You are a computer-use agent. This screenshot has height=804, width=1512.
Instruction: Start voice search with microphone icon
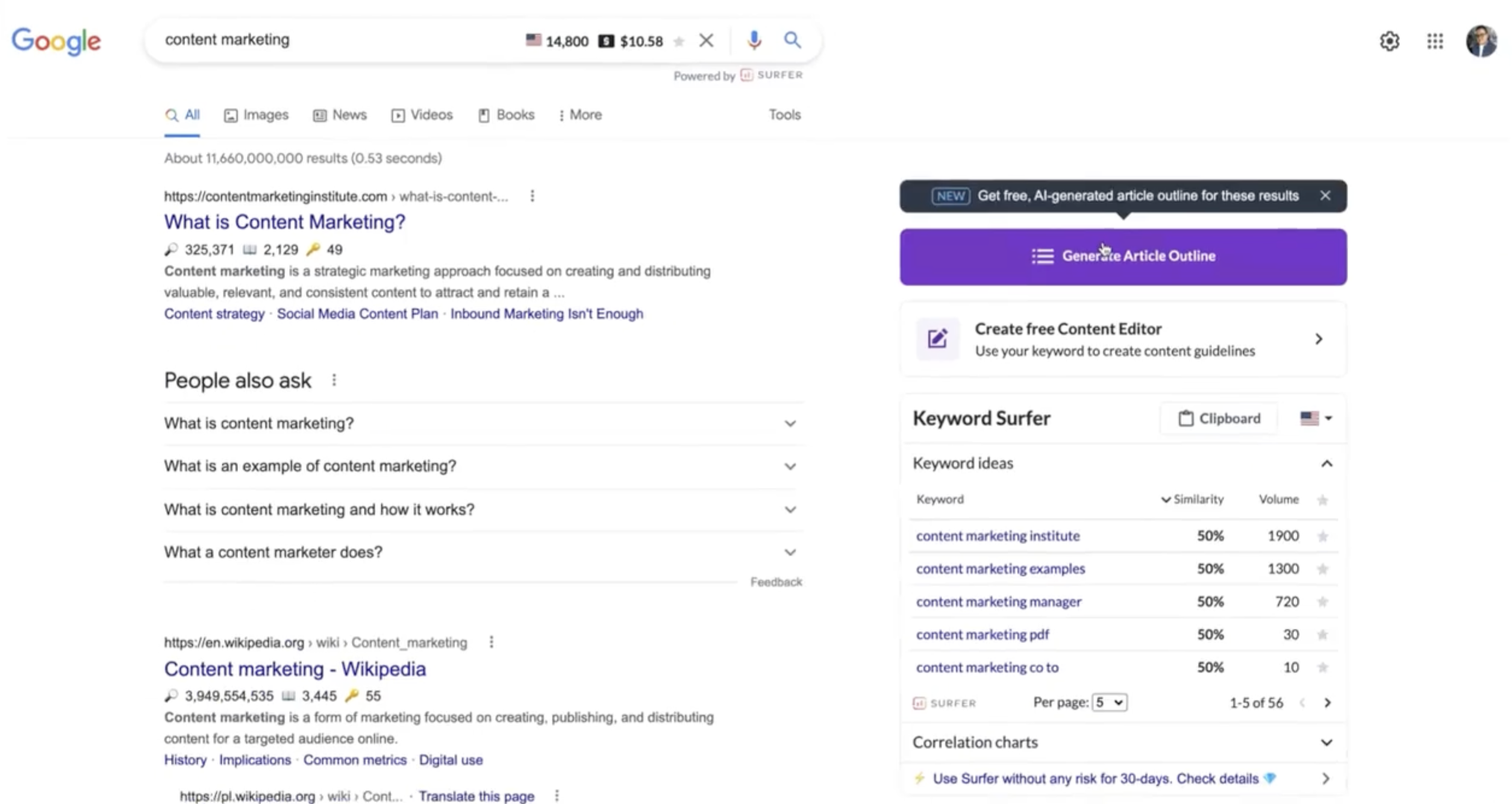tap(754, 40)
